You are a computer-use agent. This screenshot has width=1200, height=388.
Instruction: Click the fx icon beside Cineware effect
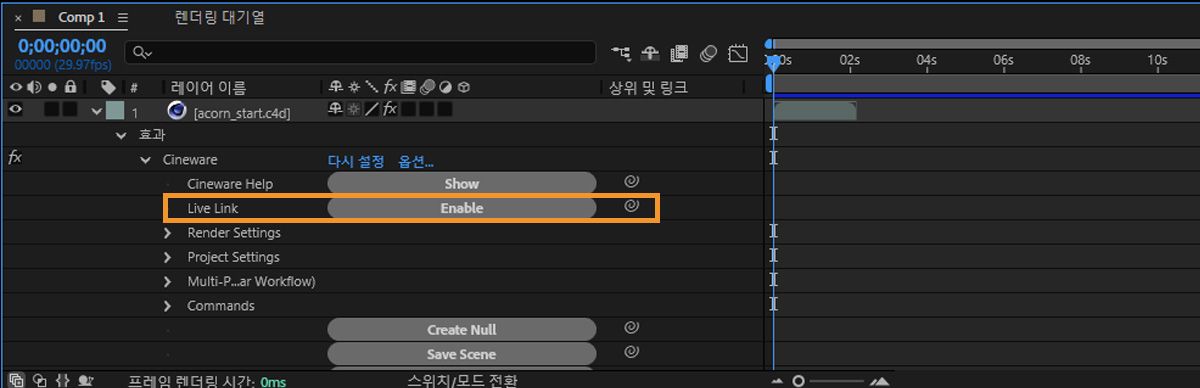15,158
